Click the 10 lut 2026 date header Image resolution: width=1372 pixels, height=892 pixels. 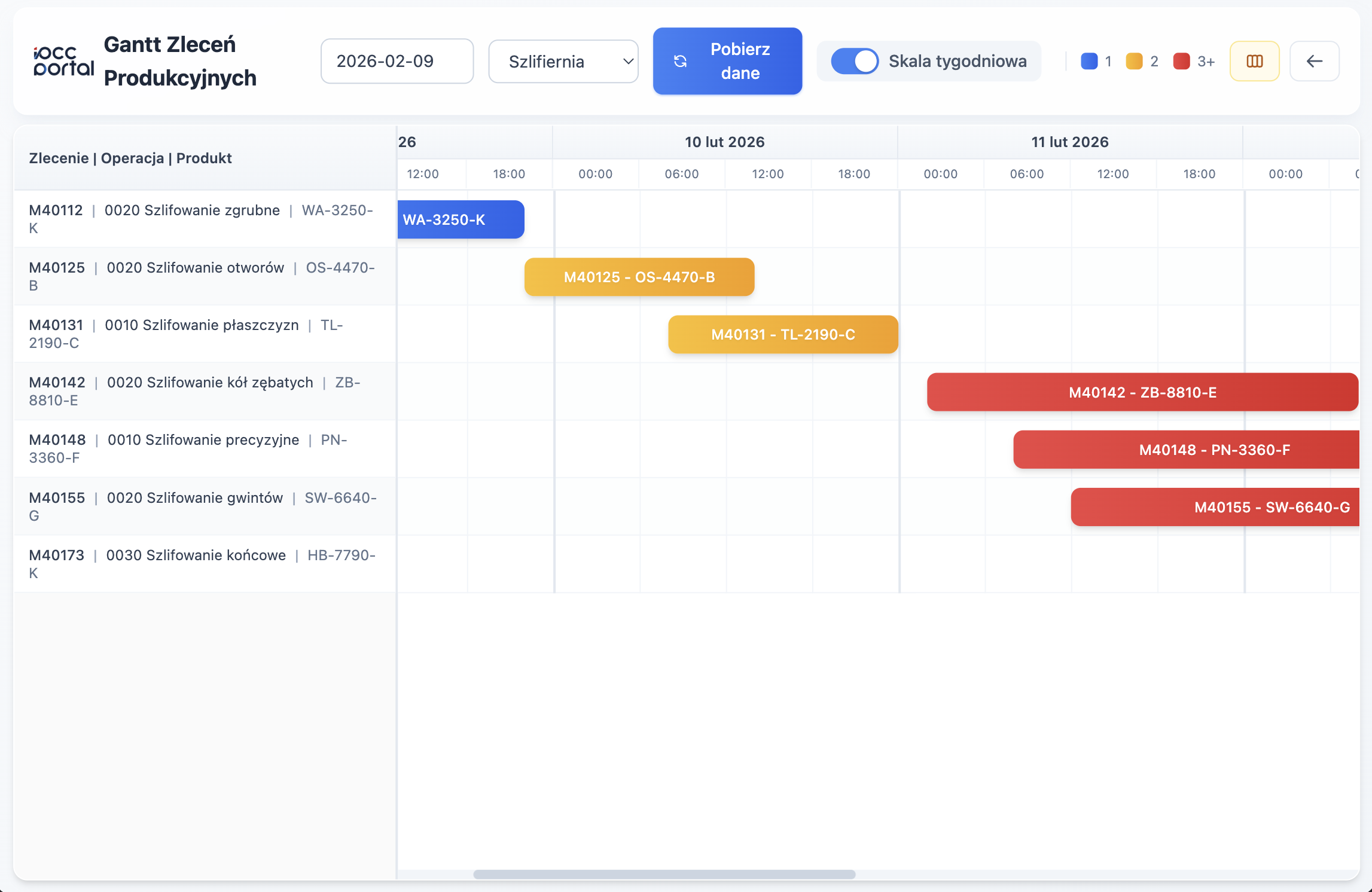pos(724,142)
